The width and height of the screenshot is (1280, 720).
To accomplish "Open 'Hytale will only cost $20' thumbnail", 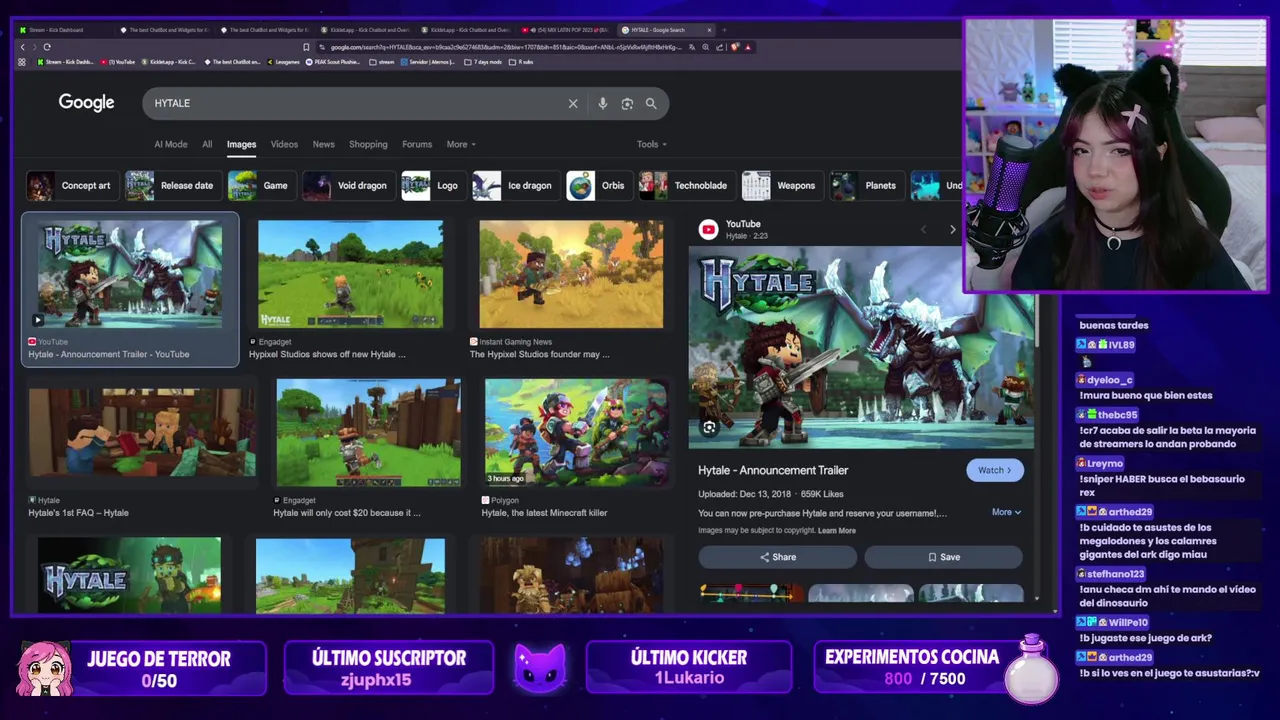I will coord(368,432).
